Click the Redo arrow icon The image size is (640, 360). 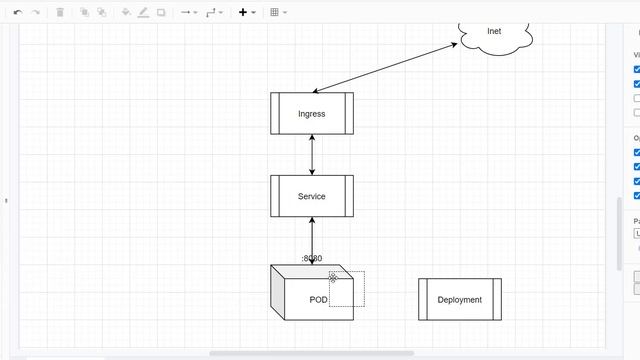(36, 12)
